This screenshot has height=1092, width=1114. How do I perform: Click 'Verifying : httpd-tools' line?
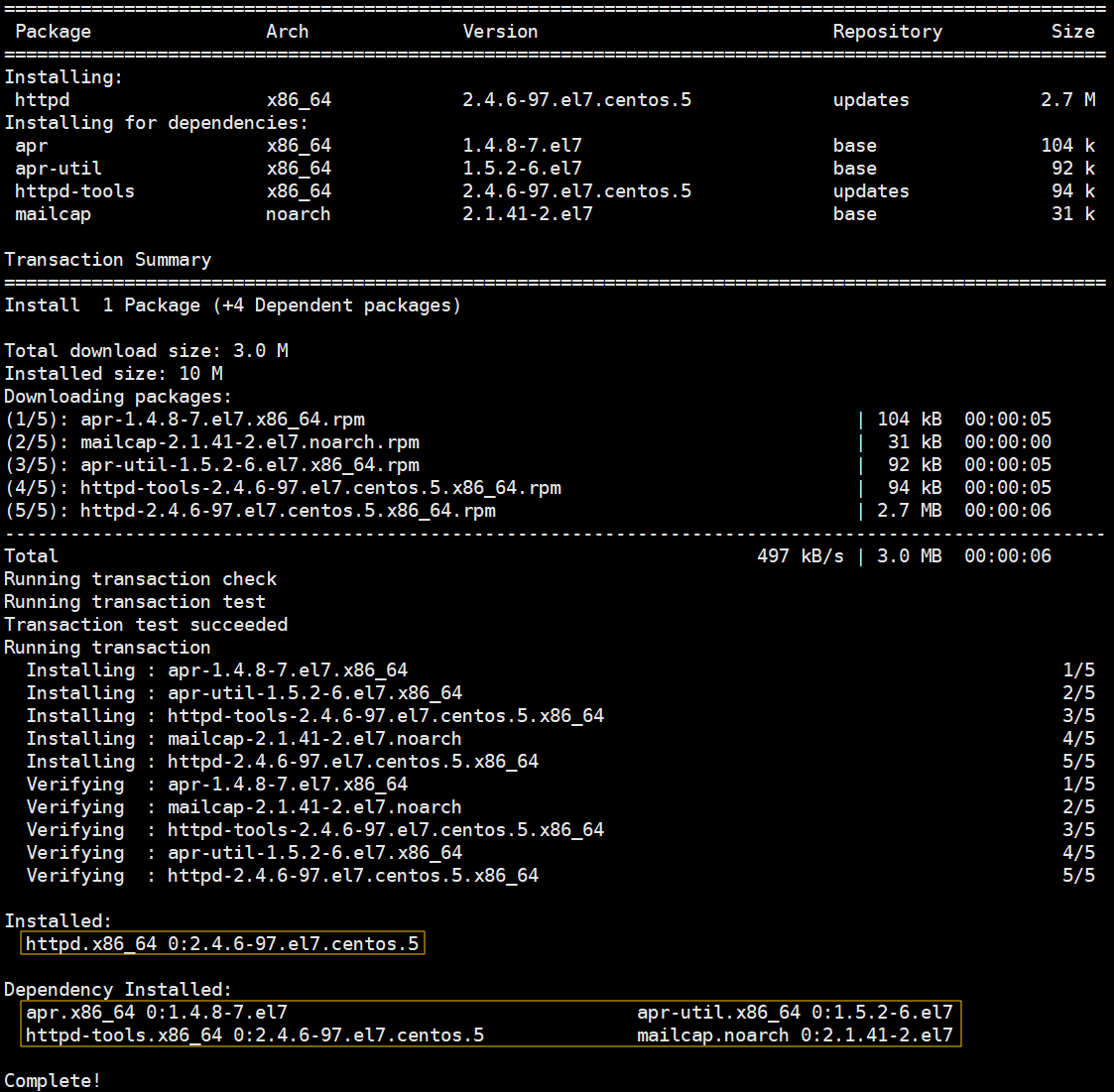coord(315,829)
